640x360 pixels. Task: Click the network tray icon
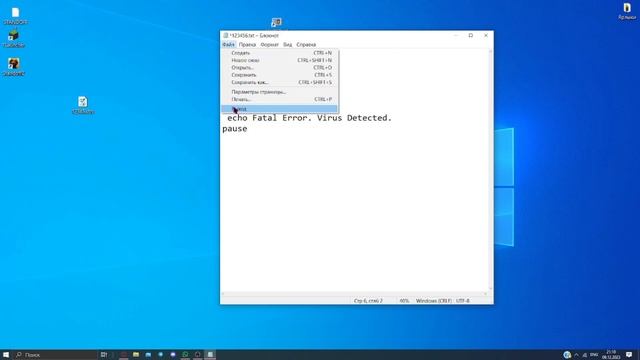pyautogui.click(x=584, y=355)
